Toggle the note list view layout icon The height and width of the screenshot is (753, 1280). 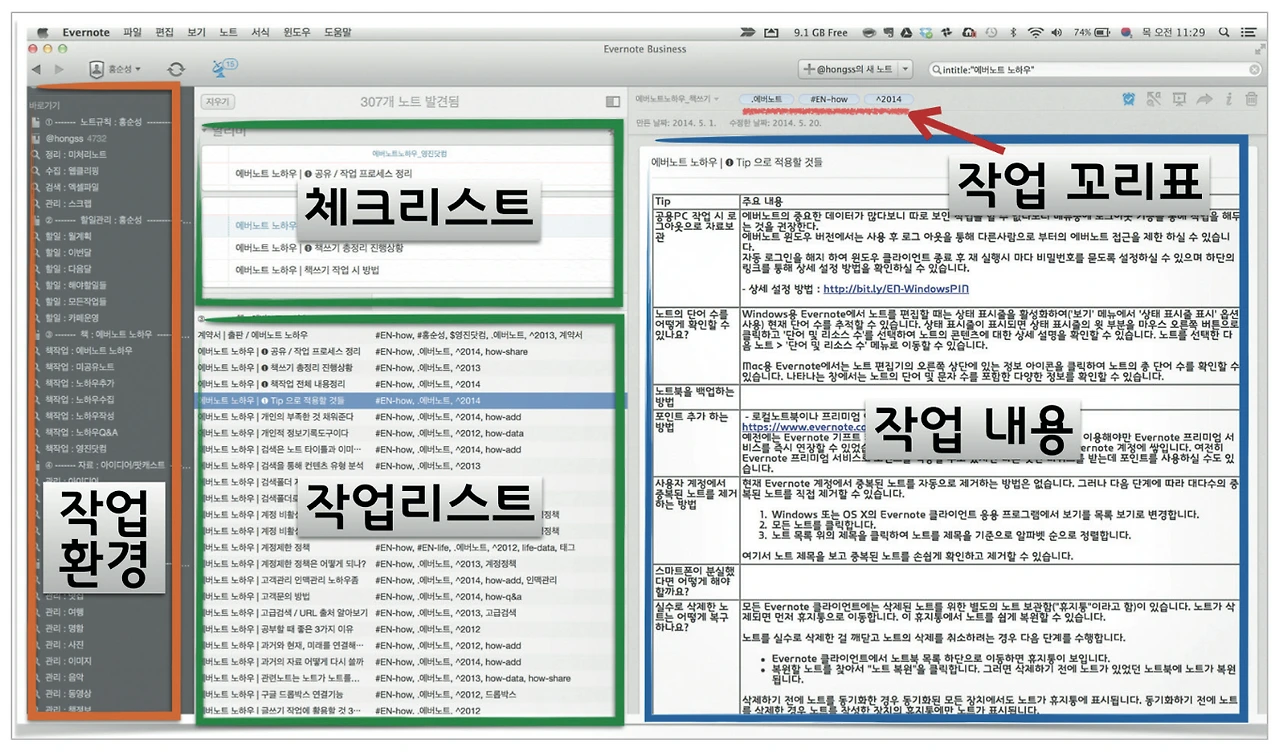tap(613, 101)
